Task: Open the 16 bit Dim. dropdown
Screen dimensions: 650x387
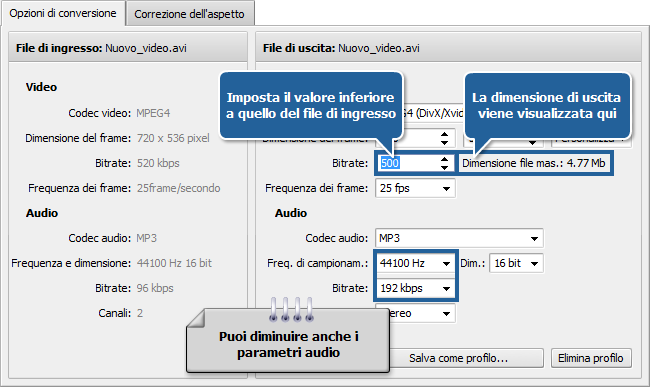Action: point(516,263)
